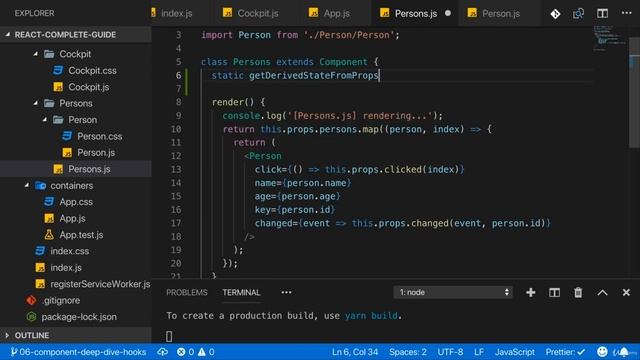Open index.css in the explorer
640x360 pixels.
pos(69,251)
